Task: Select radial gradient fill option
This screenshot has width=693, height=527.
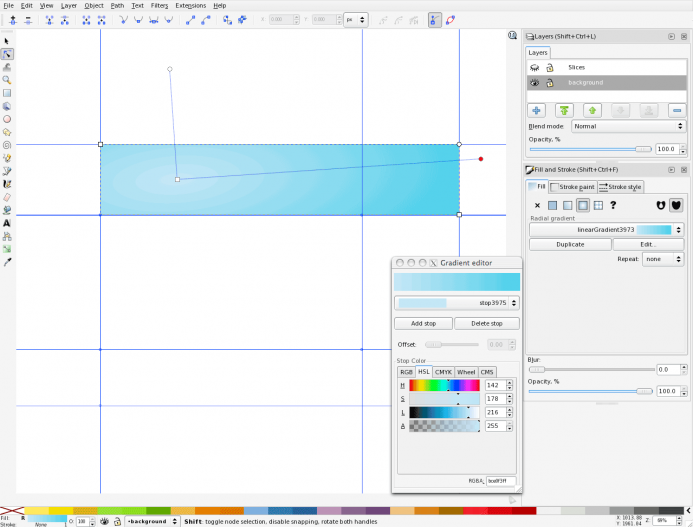Action: 583,205
